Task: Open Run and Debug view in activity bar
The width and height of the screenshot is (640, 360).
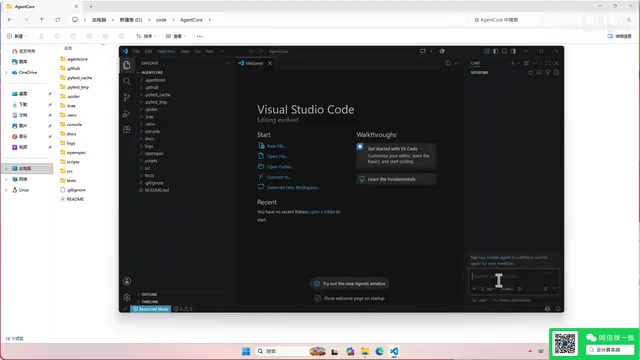Action: [x=127, y=113]
